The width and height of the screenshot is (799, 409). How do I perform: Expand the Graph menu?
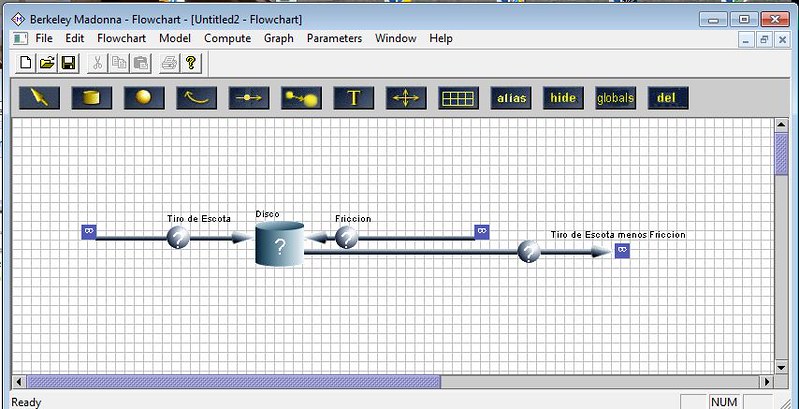278,38
